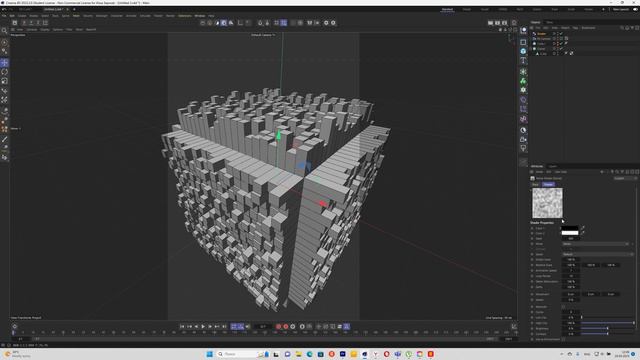The height and width of the screenshot is (360, 640).
Task: Switch to the Attributes tab
Action: (x=537, y=167)
